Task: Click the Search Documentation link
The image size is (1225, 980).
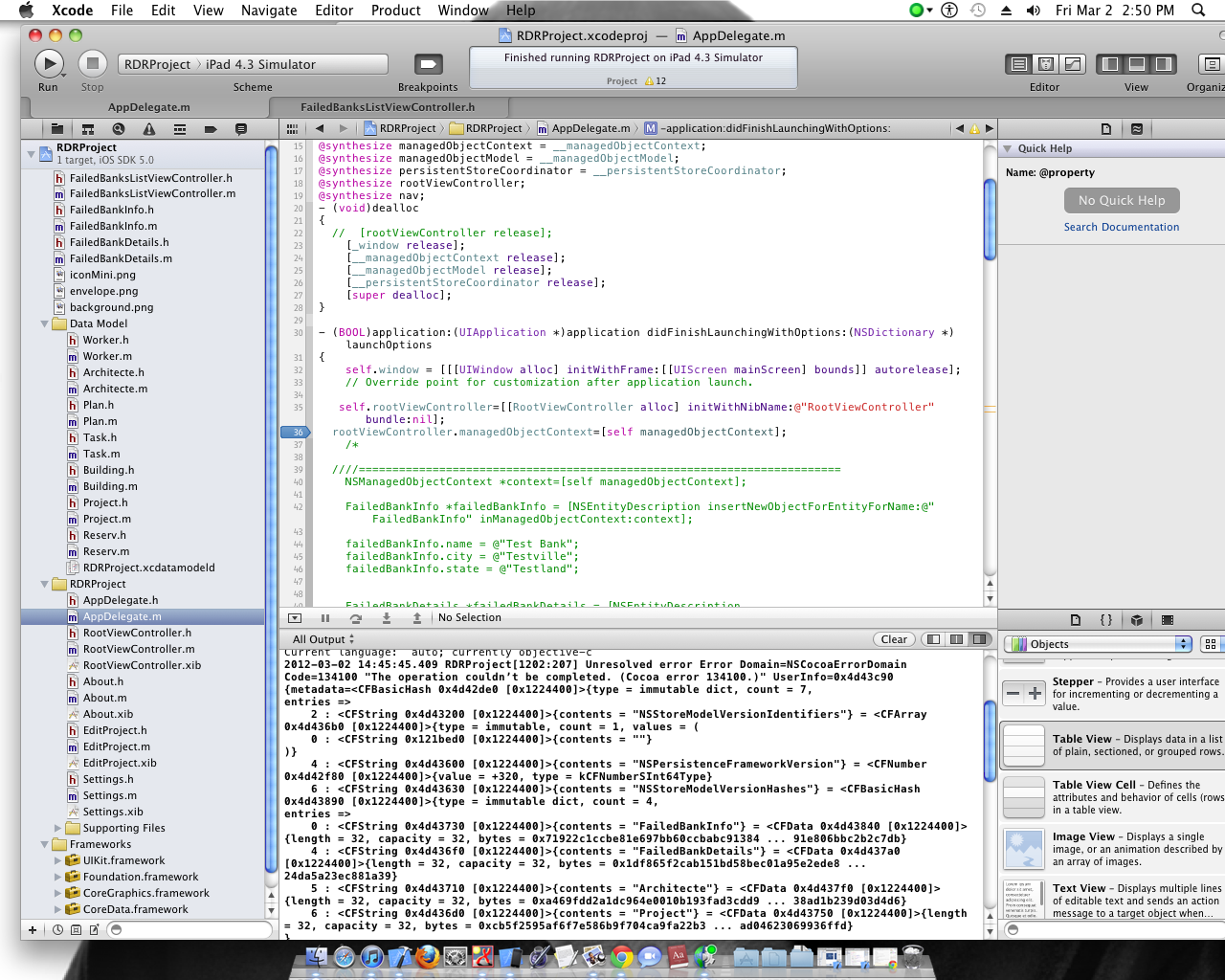Action: point(1122,227)
